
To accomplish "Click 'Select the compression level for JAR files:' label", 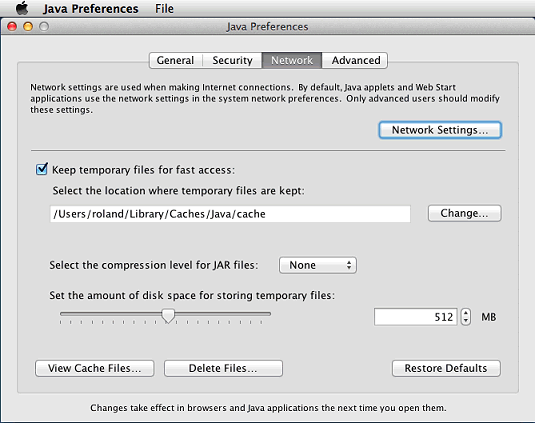I will tap(154, 265).
